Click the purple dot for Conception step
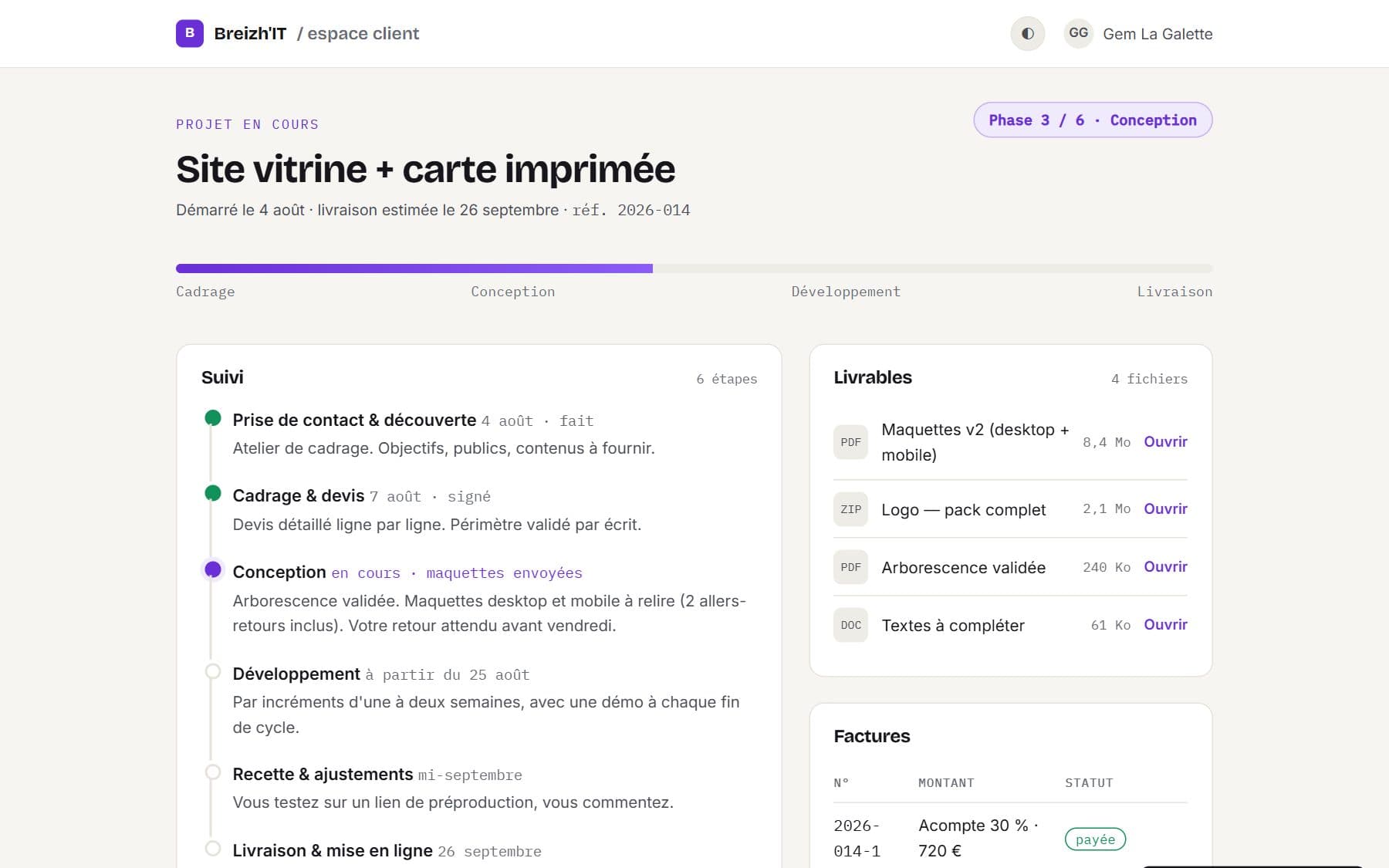The height and width of the screenshot is (868, 1389). click(213, 570)
